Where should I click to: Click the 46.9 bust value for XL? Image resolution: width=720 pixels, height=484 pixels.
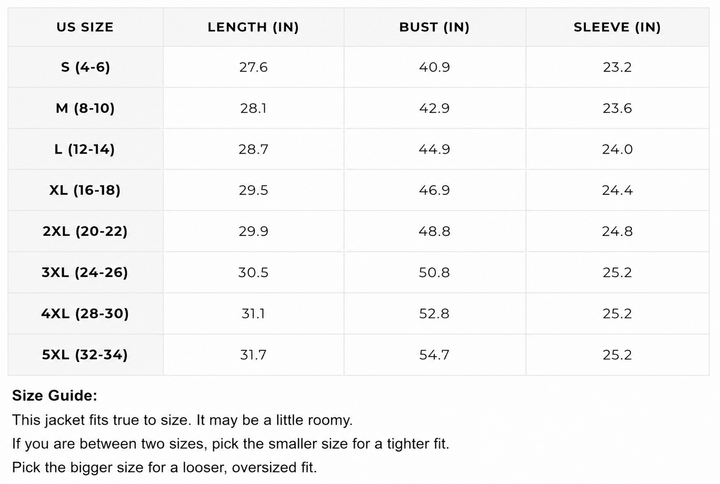pos(434,190)
